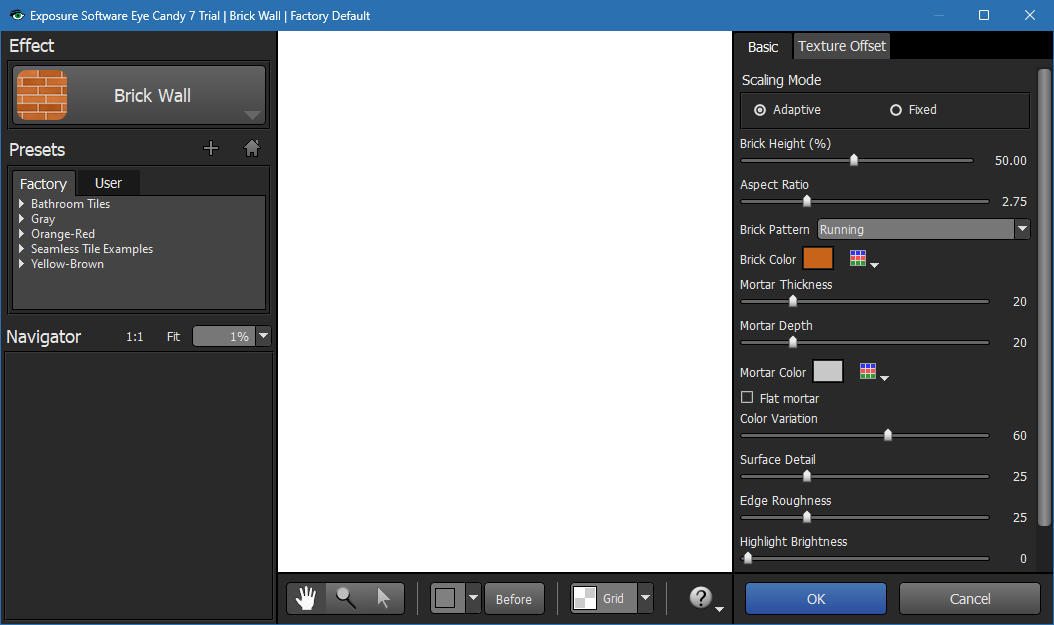Switch to the Basic tab
Image resolution: width=1054 pixels, height=625 pixels.
point(763,47)
